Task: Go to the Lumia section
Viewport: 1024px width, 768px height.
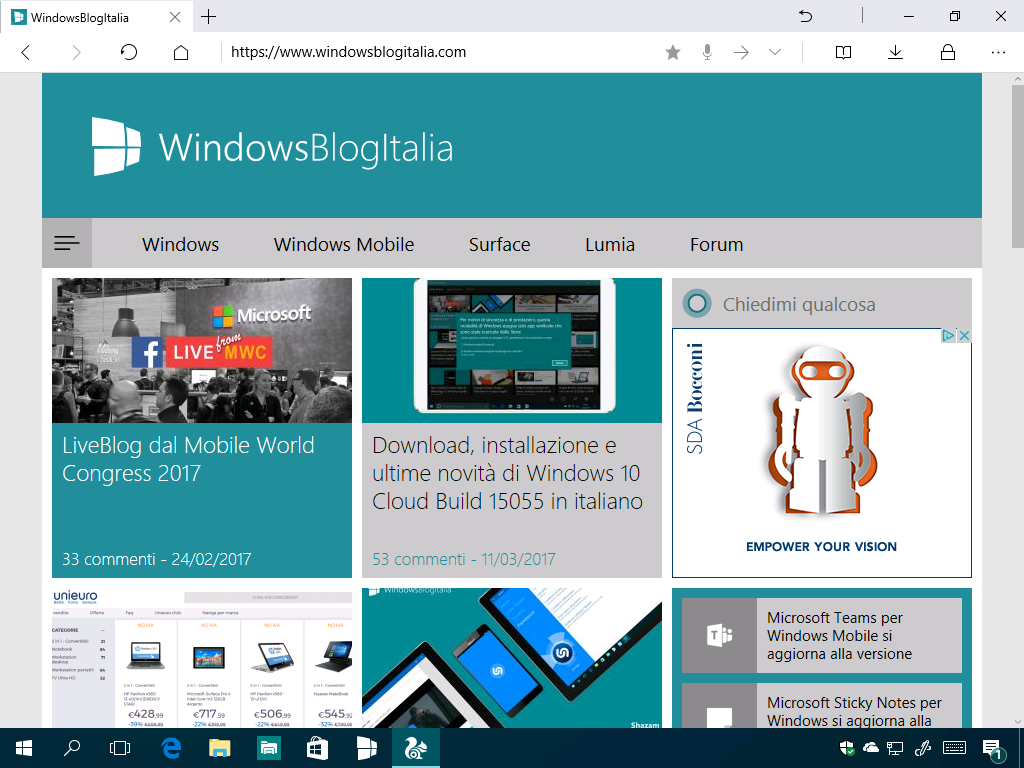Action: 610,244
